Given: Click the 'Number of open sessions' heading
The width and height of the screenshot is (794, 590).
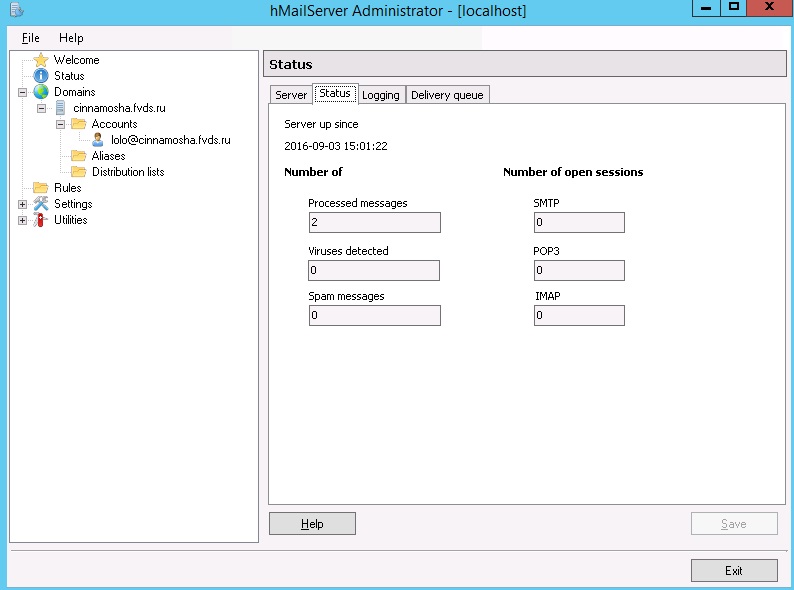Looking at the screenshot, I should [x=573, y=172].
